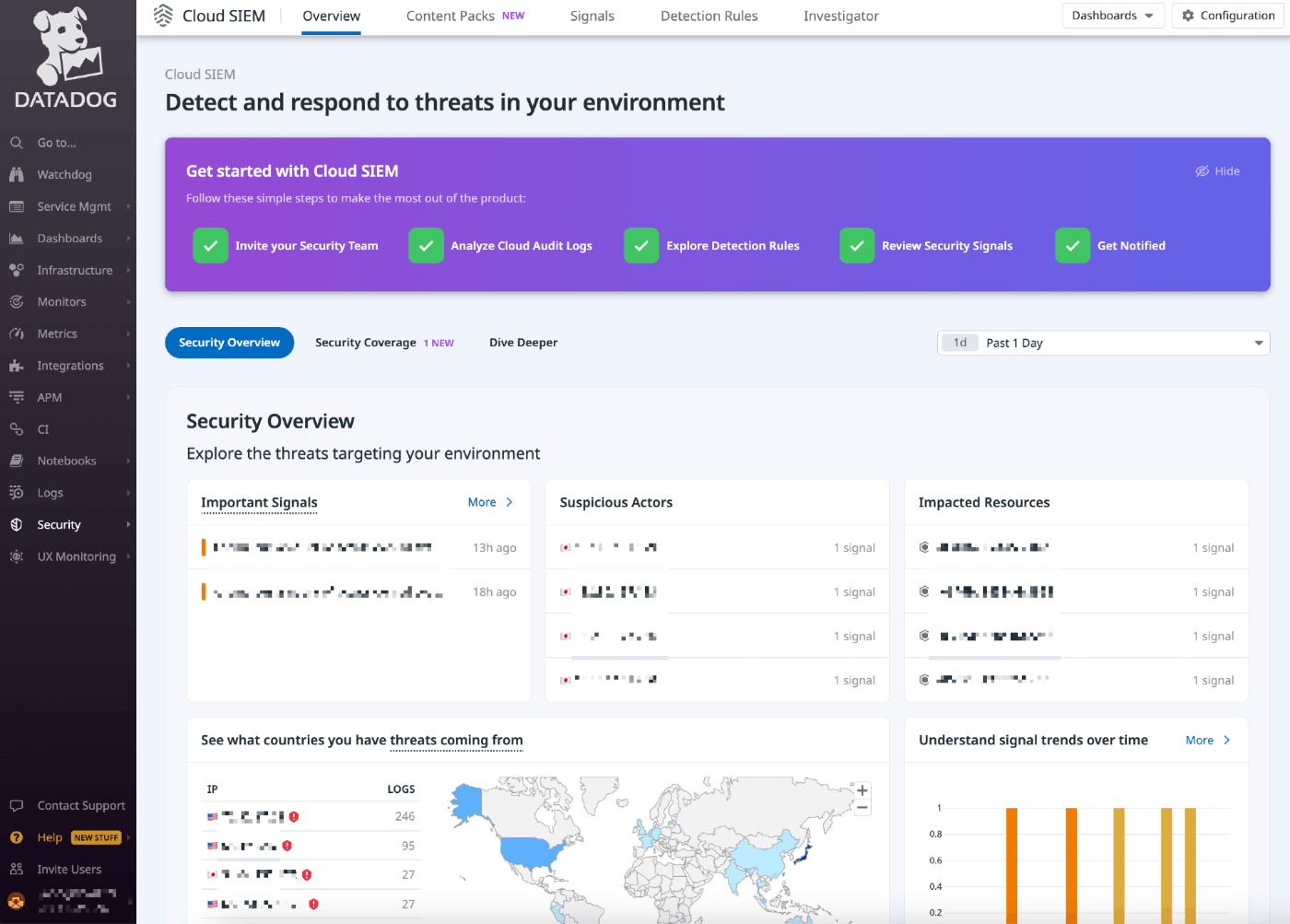Click the UX Monitoring icon
1290x924 pixels.
point(17,556)
